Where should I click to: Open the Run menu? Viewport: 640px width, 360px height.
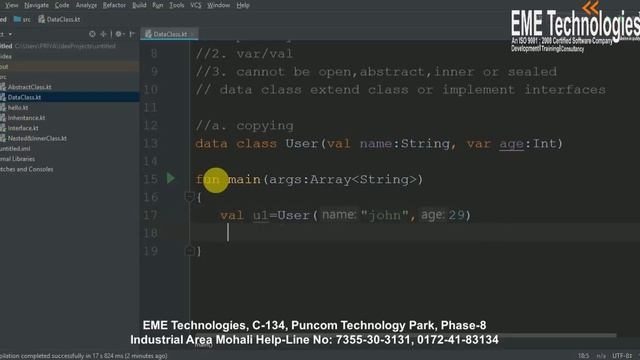(158, 5)
